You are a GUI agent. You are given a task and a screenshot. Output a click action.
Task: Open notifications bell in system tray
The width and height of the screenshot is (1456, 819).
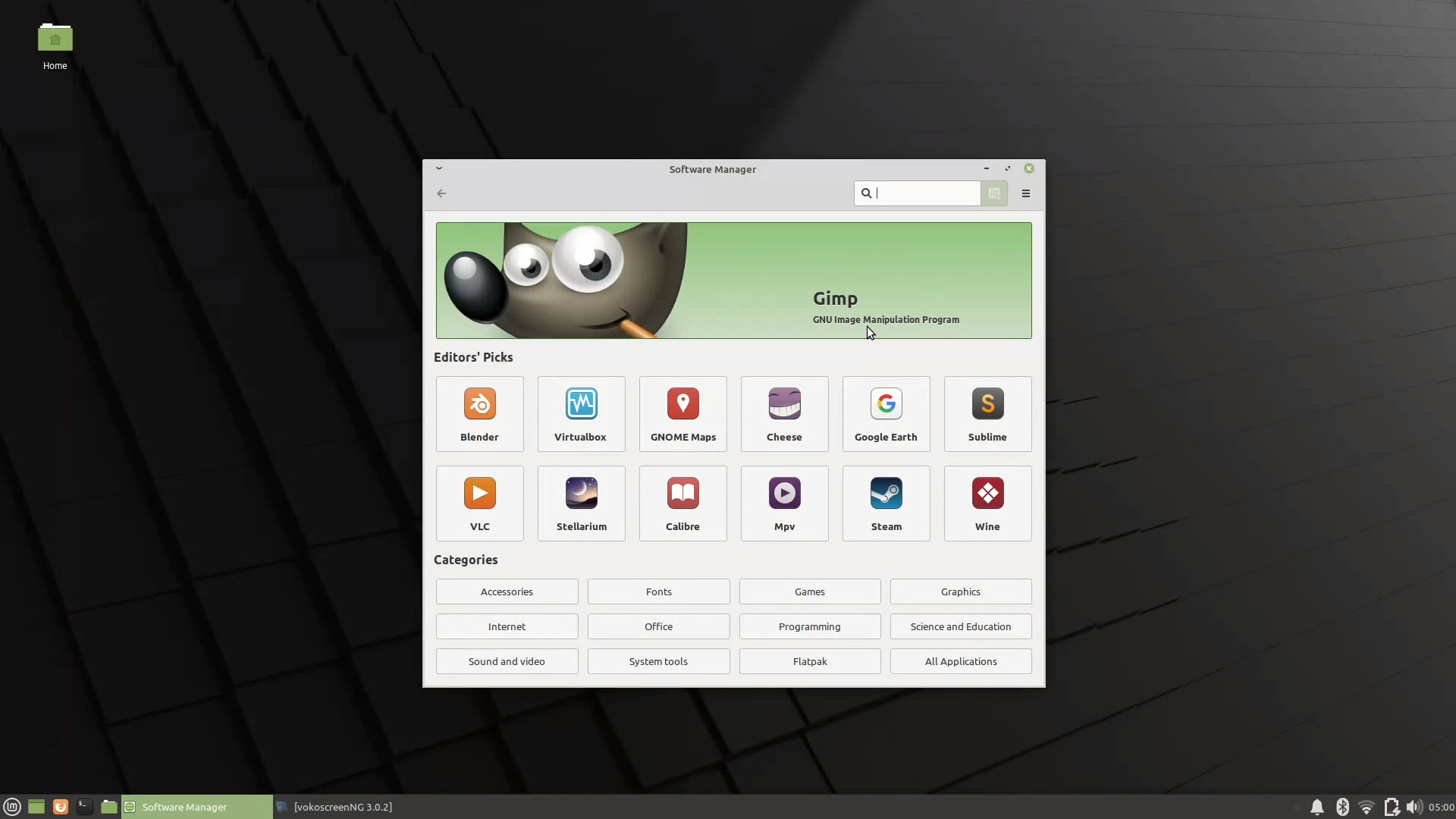[1317, 807]
